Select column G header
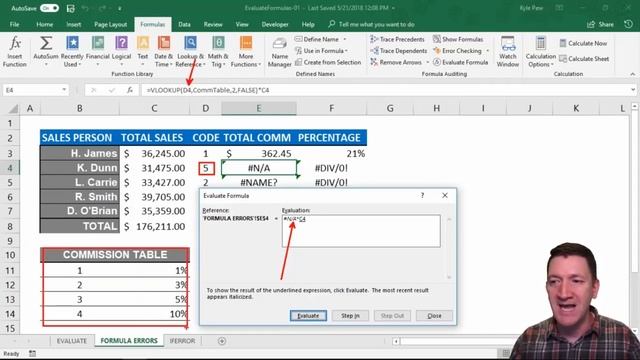The image size is (640, 360). (390, 108)
